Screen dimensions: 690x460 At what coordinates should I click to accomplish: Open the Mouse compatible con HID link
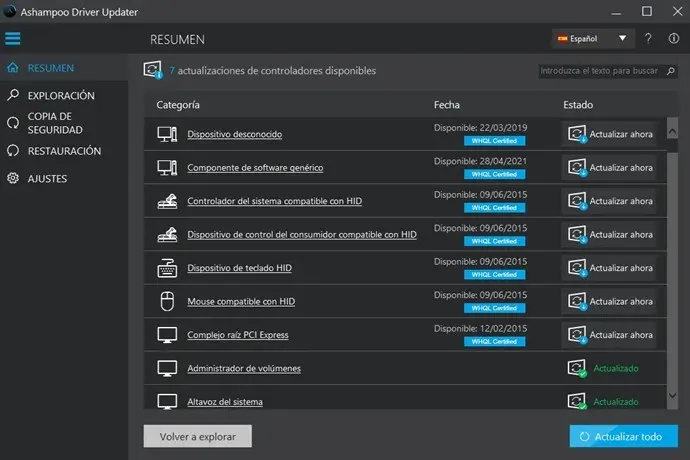[x=241, y=302]
